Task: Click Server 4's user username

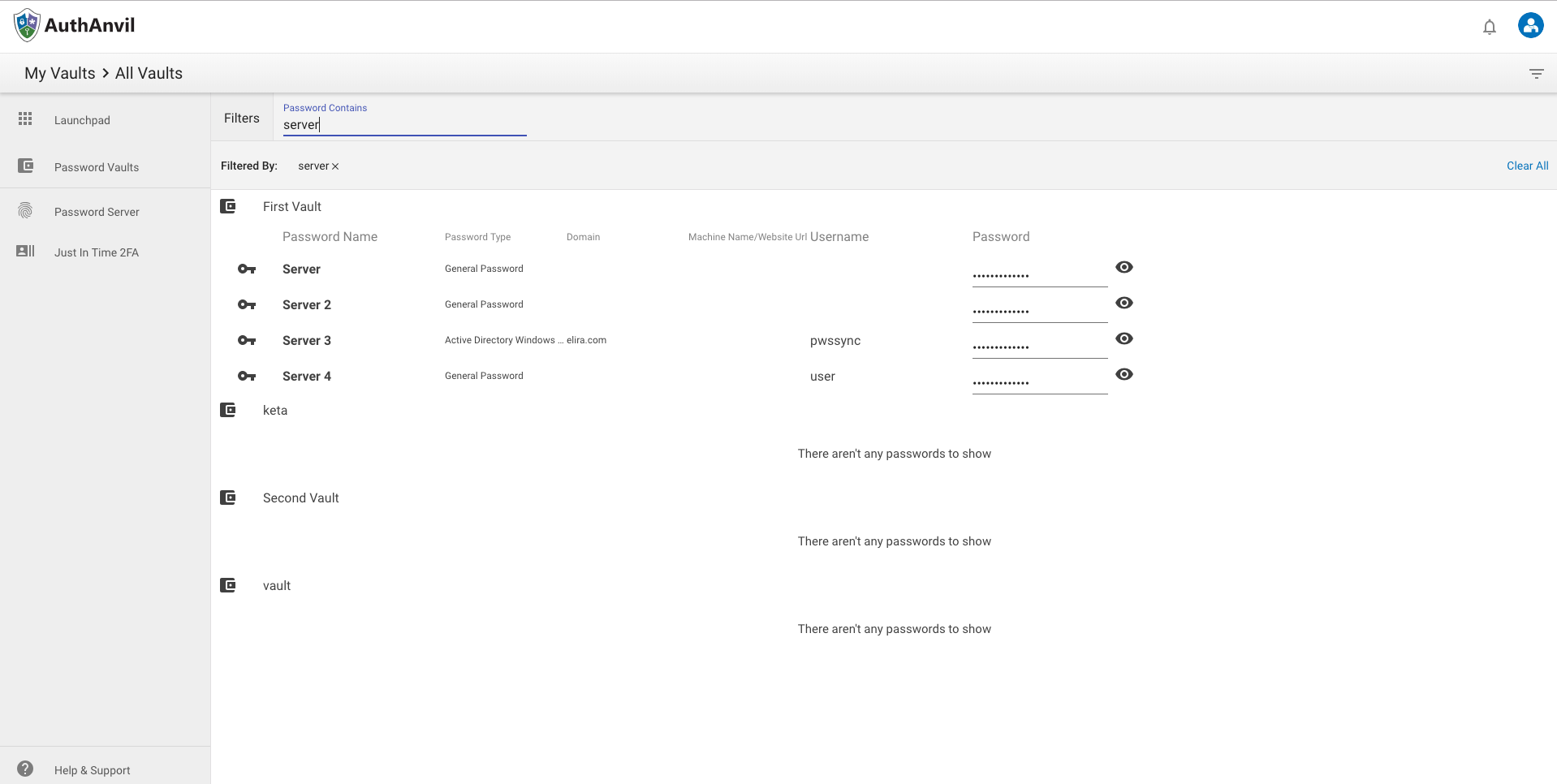Action: 822,377
